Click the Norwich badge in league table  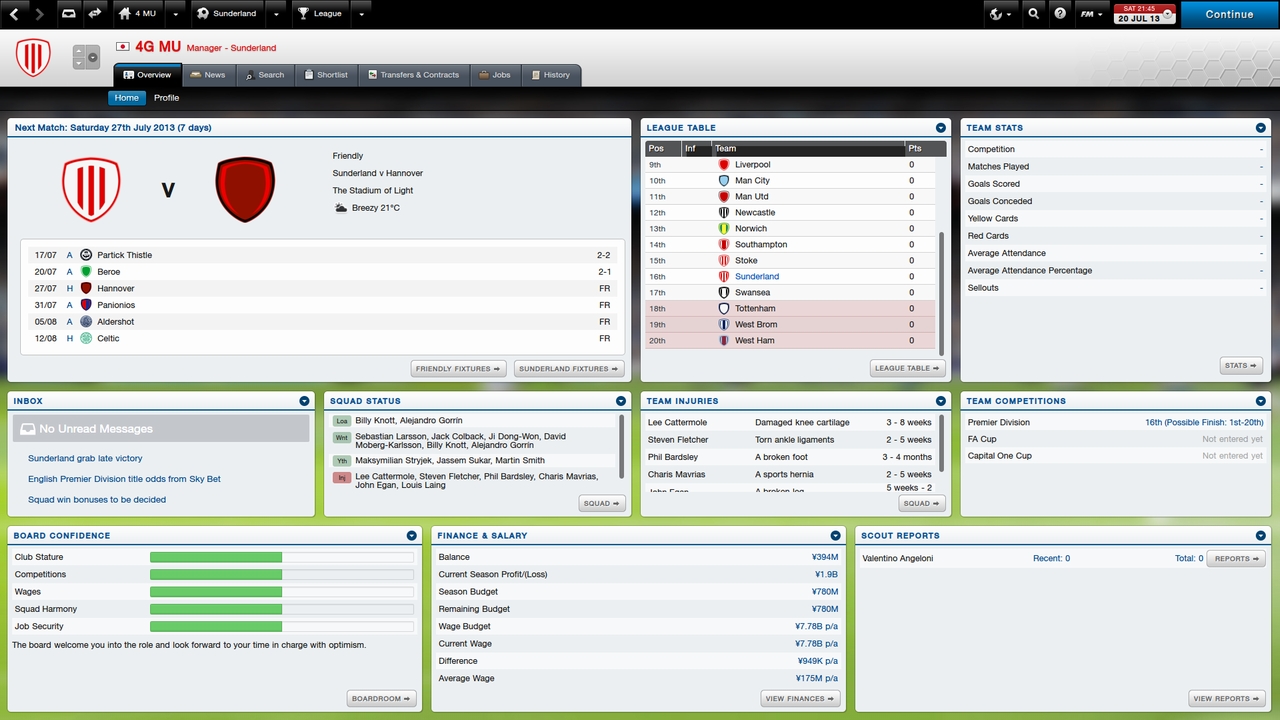tap(724, 228)
